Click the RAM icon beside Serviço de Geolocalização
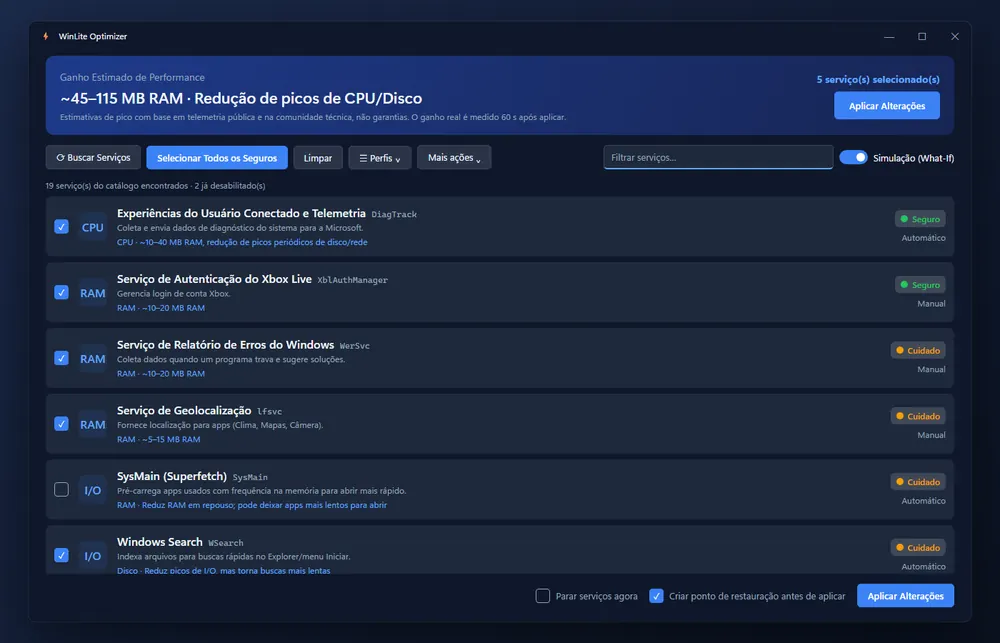Viewport: 1000px width, 643px height. 92,424
